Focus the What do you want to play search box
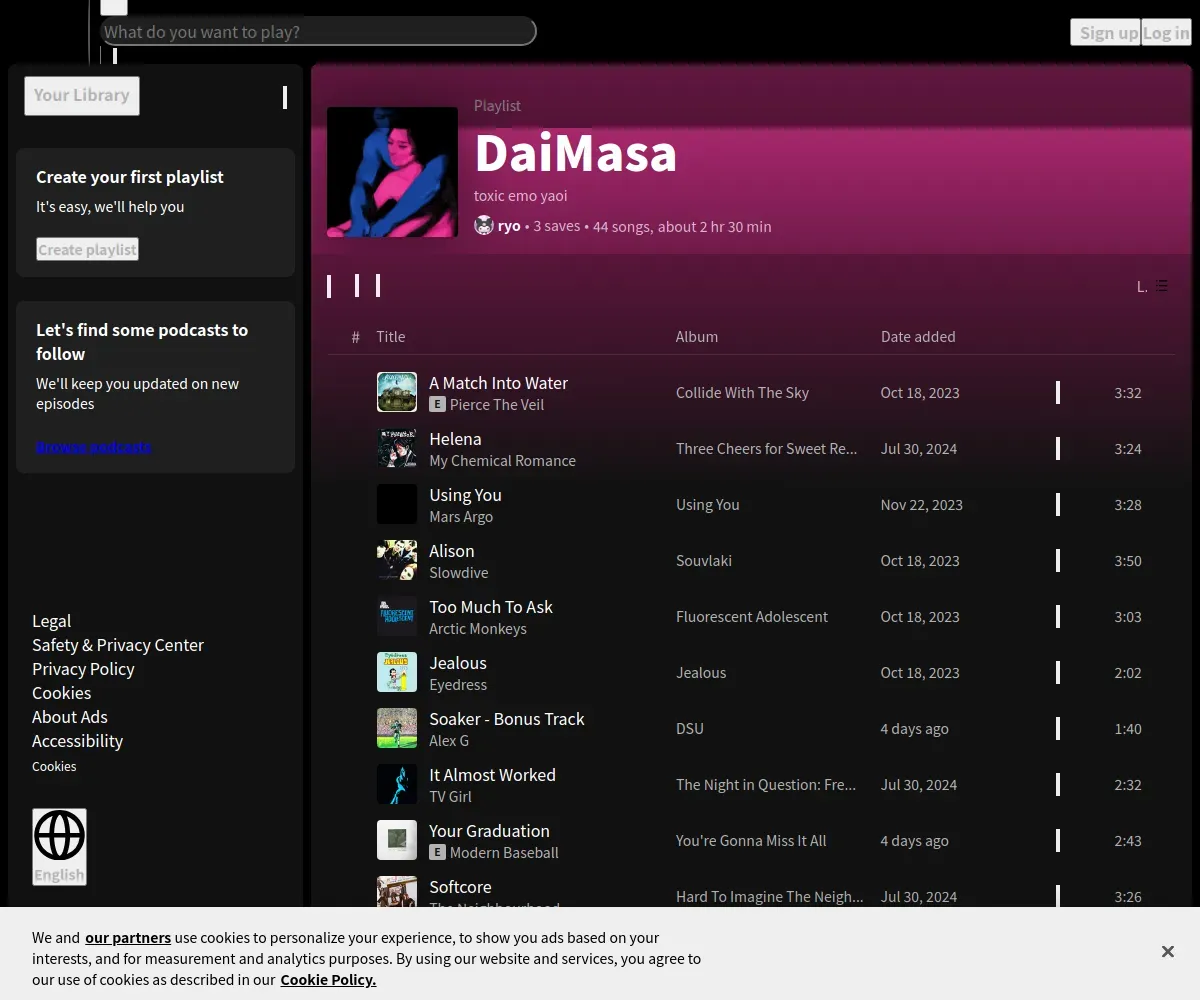 click(x=318, y=32)
